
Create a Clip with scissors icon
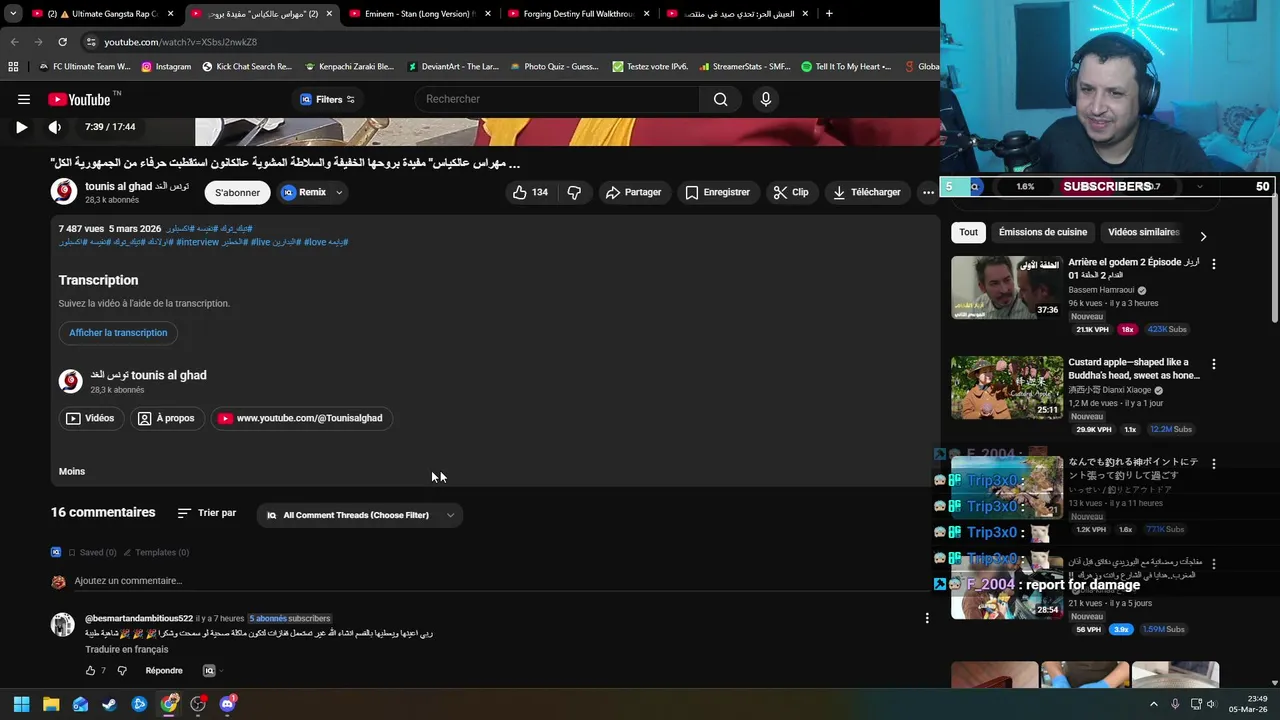point(791,192)
